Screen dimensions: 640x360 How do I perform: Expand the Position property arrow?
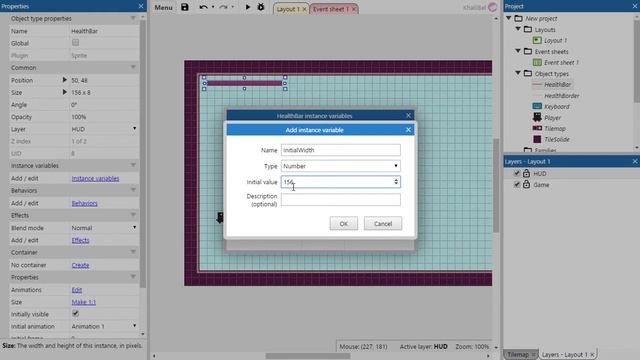pos(64,80)
